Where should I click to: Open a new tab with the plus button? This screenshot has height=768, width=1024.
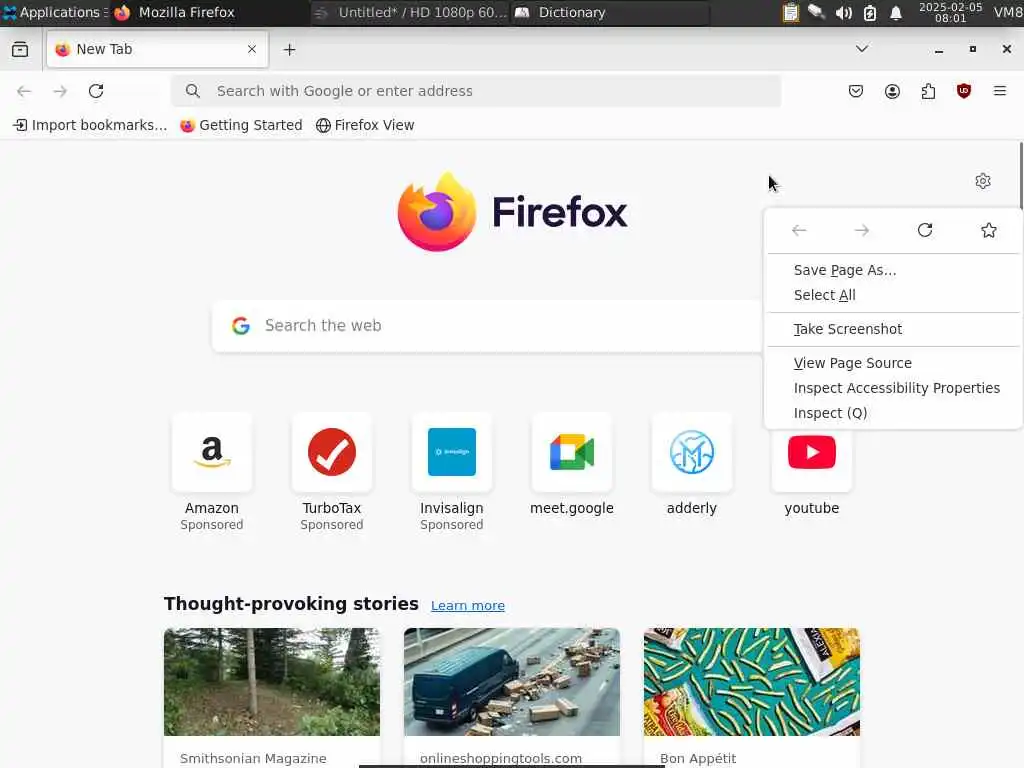(289, 50)
